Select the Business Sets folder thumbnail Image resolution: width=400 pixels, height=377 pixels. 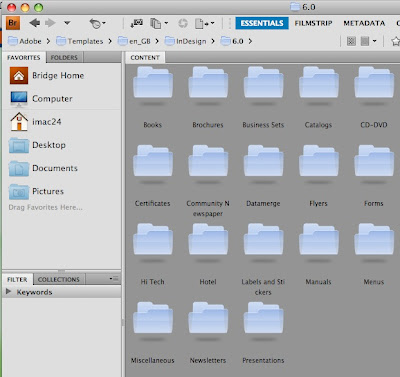tap(264, 83)
